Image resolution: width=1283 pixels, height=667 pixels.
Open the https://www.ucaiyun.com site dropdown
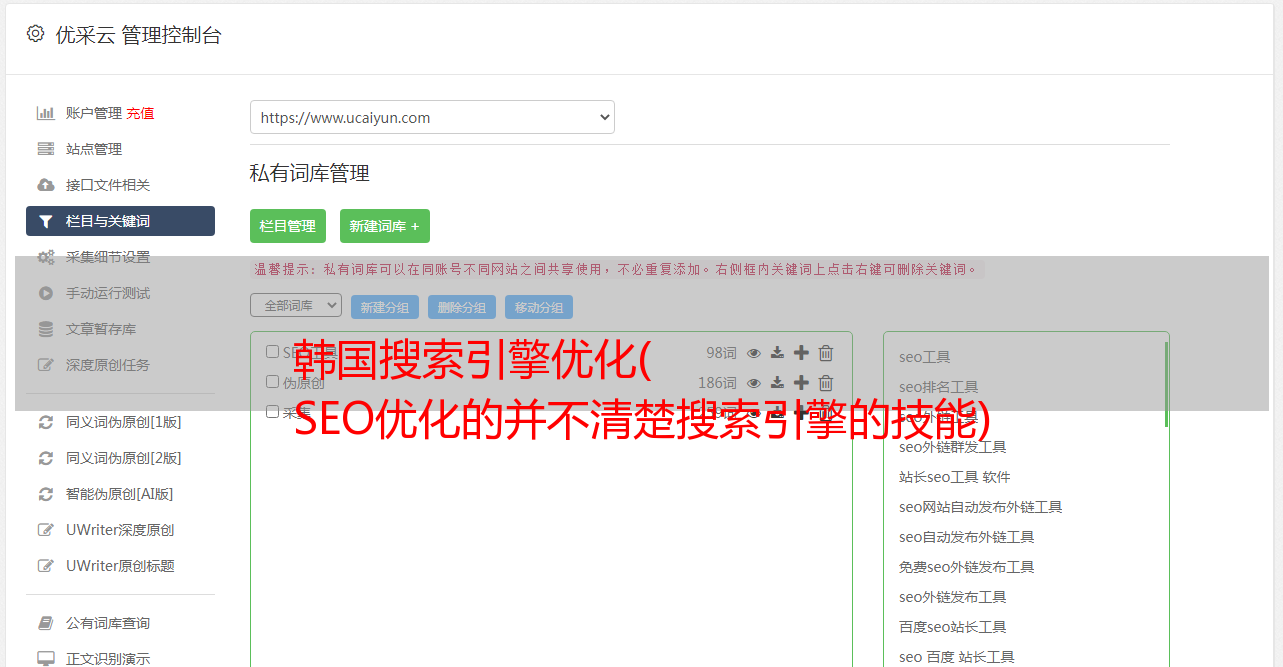click(x=432, y=117)
